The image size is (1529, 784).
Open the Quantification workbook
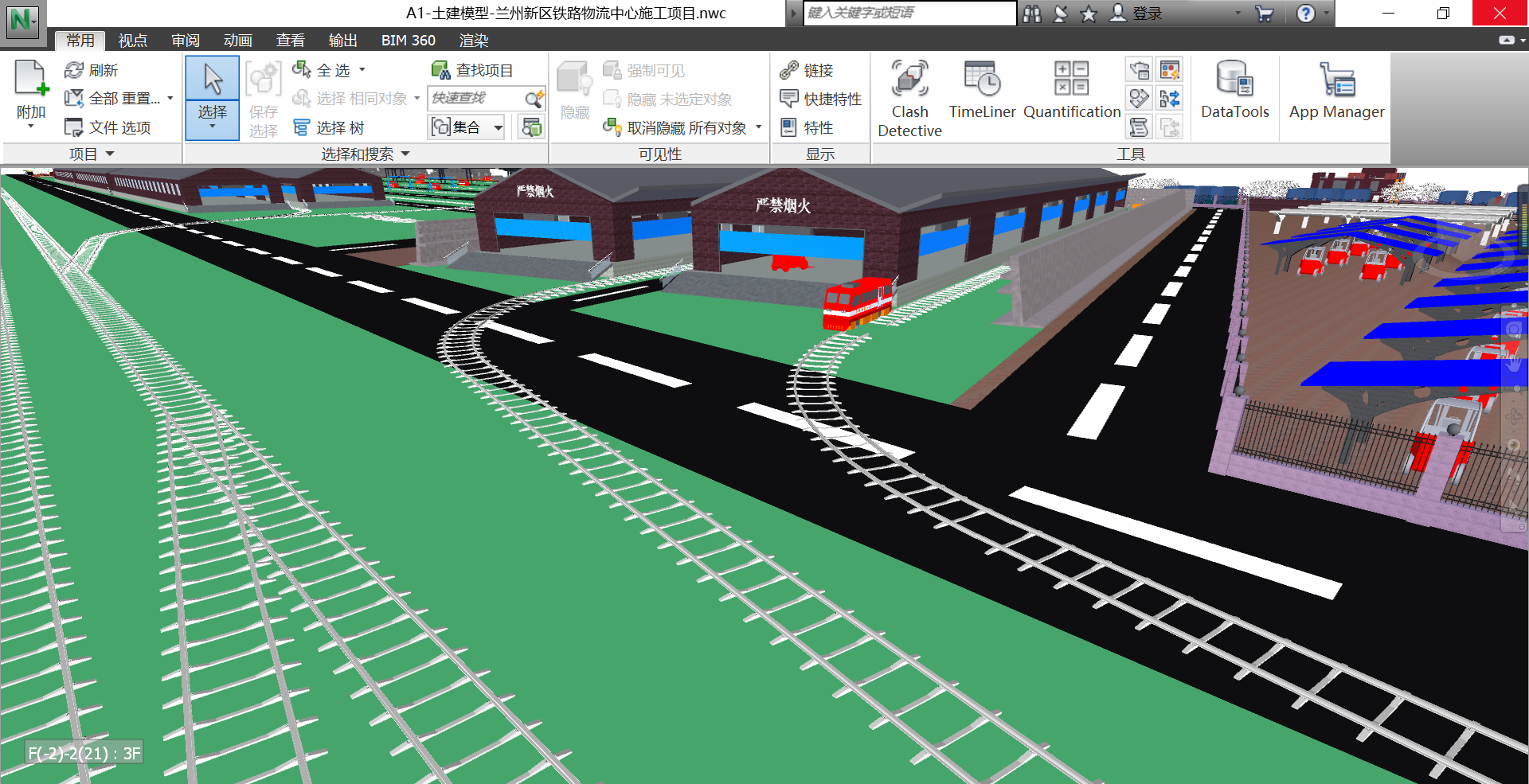coord(1071,80)
